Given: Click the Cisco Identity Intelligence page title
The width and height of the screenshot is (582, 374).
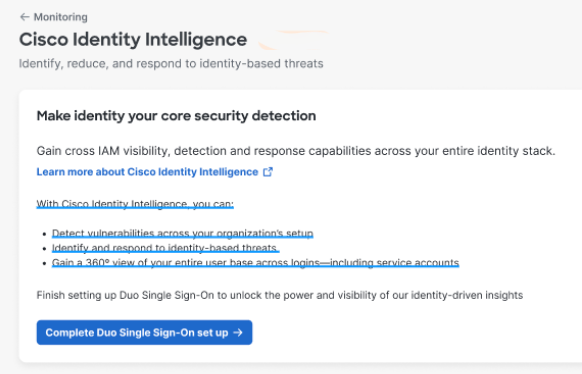Looking at the screenshot, I should tap(133, 40).
